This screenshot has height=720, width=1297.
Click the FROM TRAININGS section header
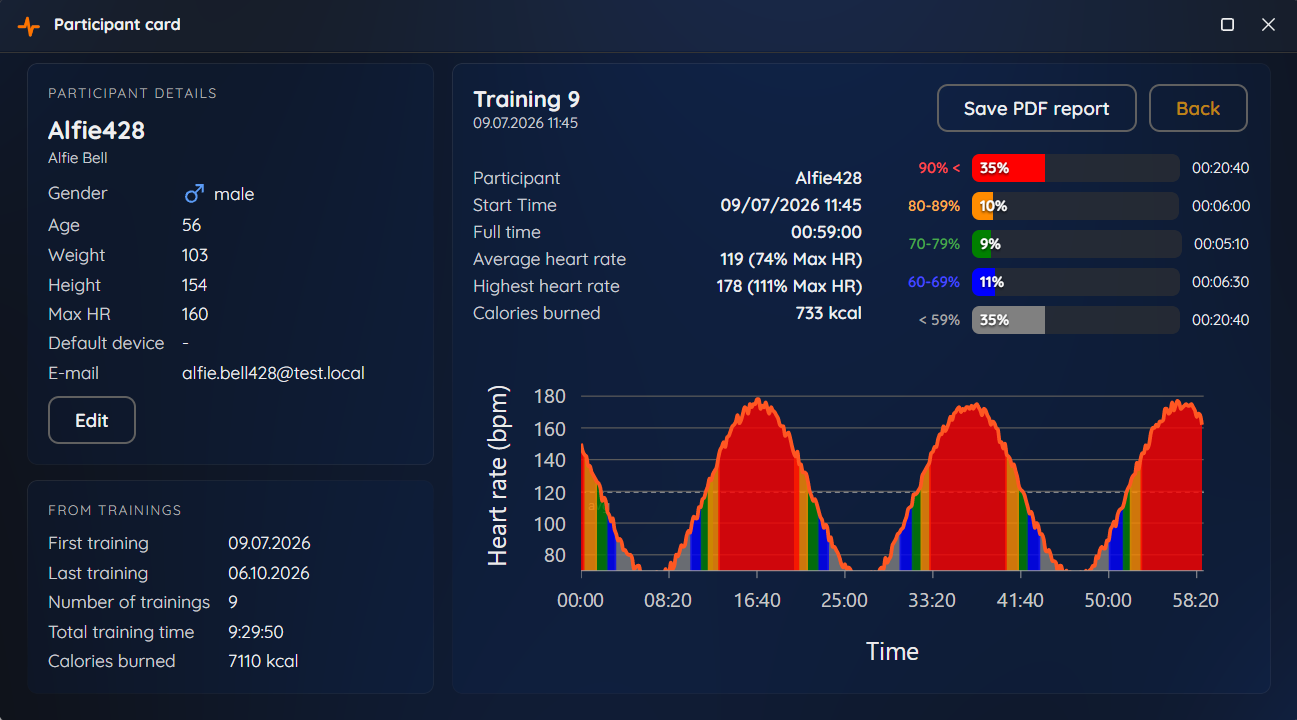click(115, 510)
